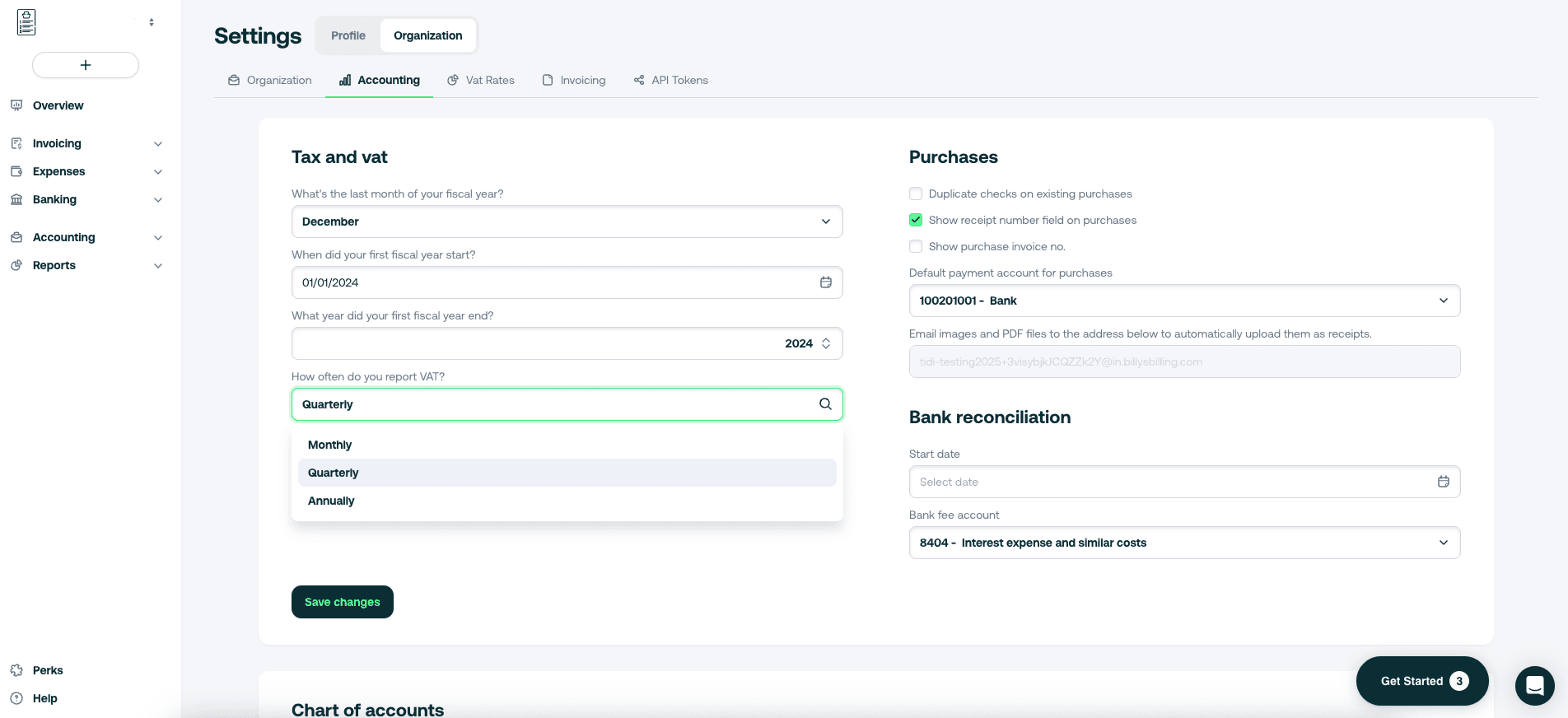Click the search icon in VAT frequency field
1568x718 pixels.
pos(825,404)
